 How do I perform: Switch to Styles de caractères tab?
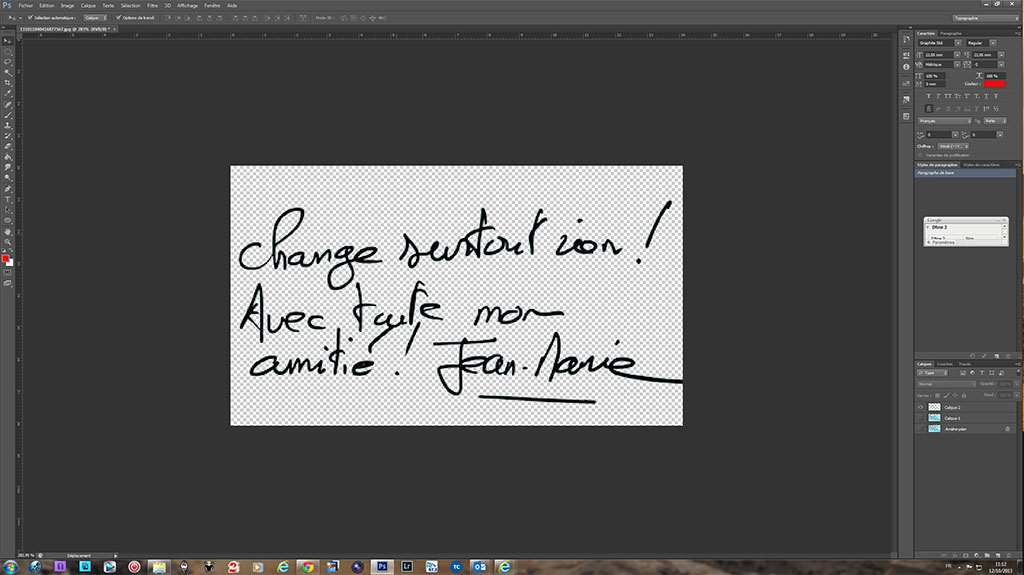click(x=981, y=165)
